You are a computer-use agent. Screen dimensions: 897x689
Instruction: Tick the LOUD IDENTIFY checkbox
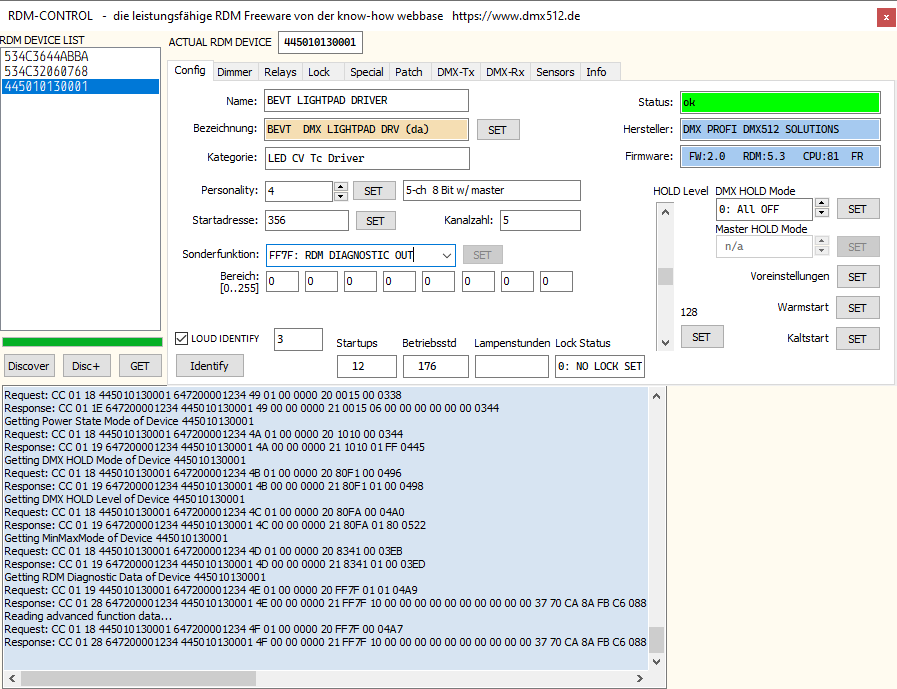click(182, 338)
